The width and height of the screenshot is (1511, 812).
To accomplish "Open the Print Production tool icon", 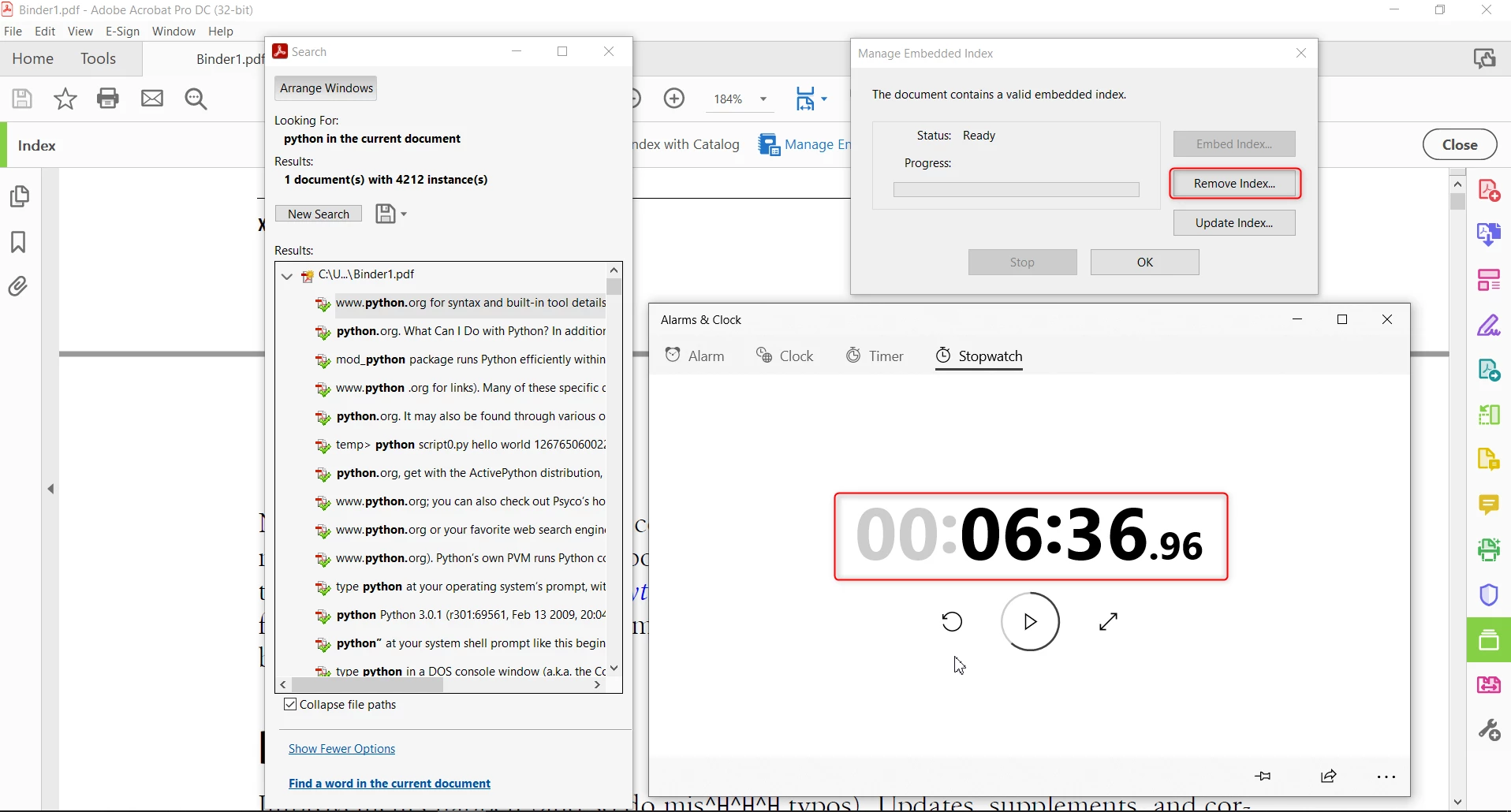I will [1490, 549].
